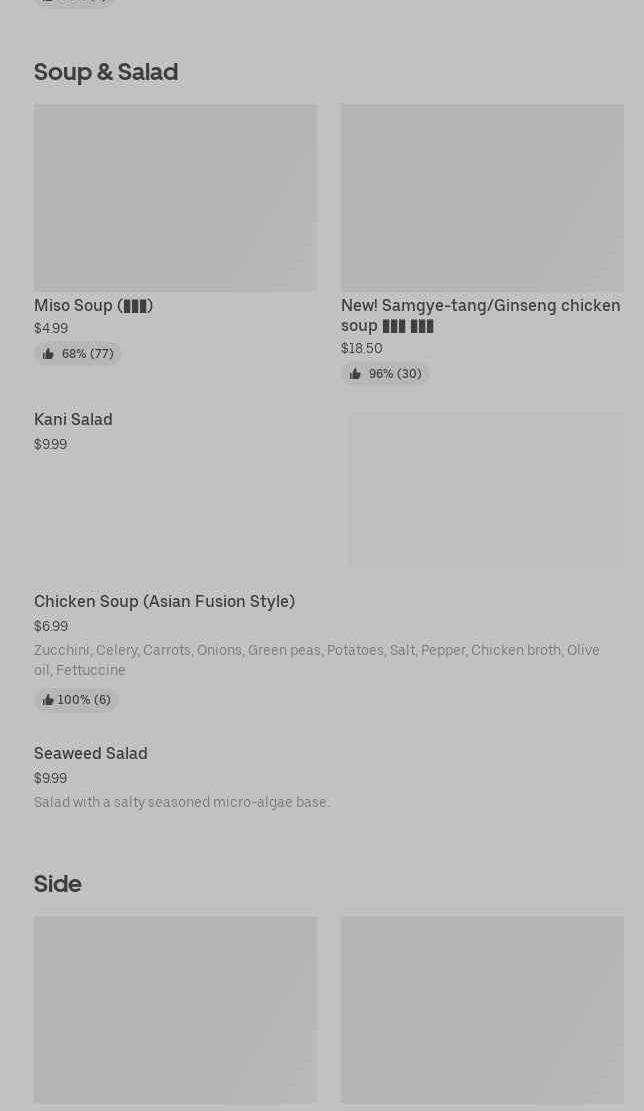Open Chicken Soup (Asian Fusion Style) item
This screenshot has width=644, height=1111.
[164, 602]
